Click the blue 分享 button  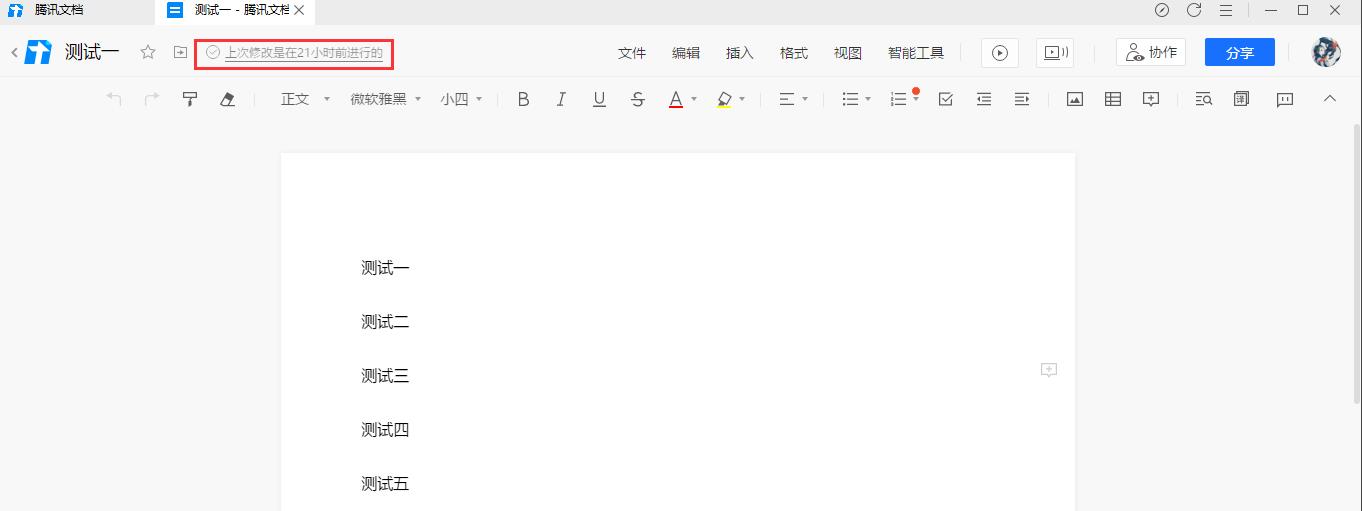(x=1240, y=53)
